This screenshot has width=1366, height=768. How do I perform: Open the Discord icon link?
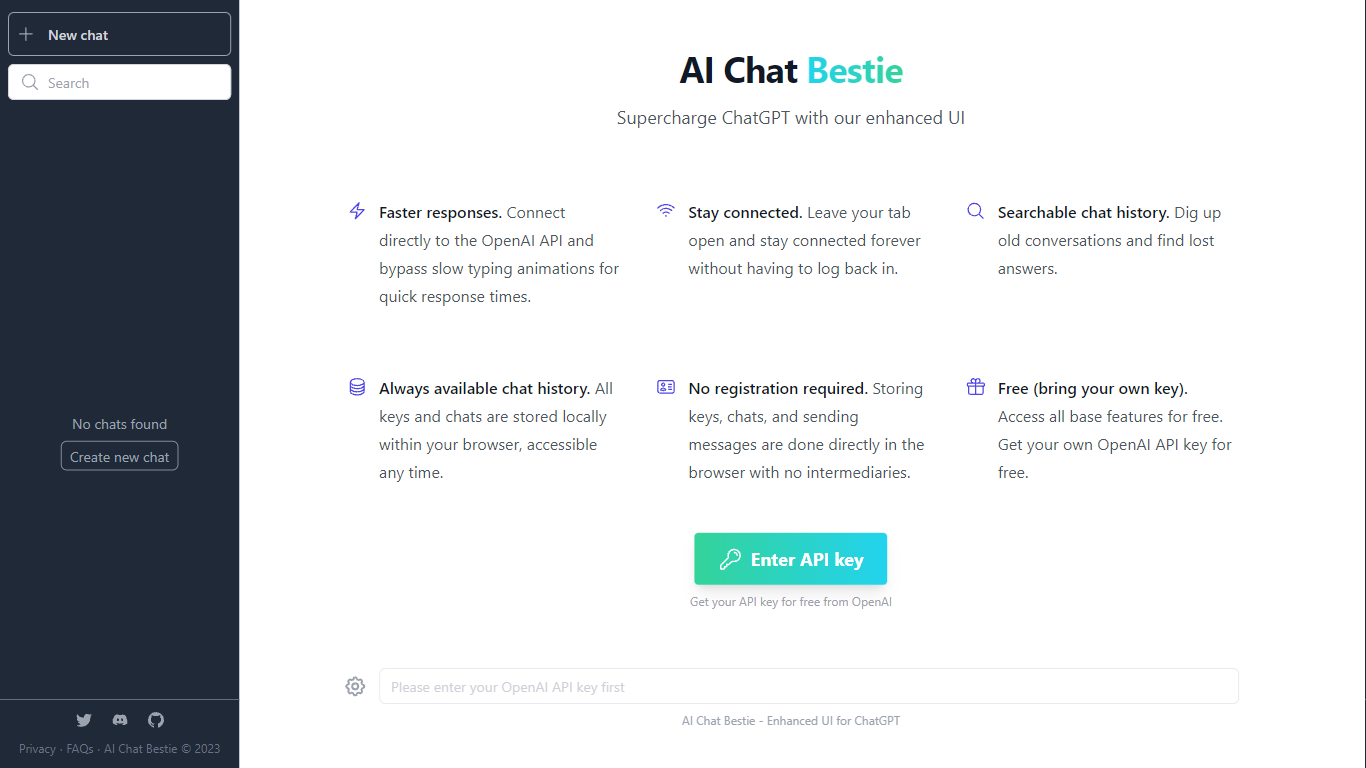pyautogui.click(x=120, y=720)
